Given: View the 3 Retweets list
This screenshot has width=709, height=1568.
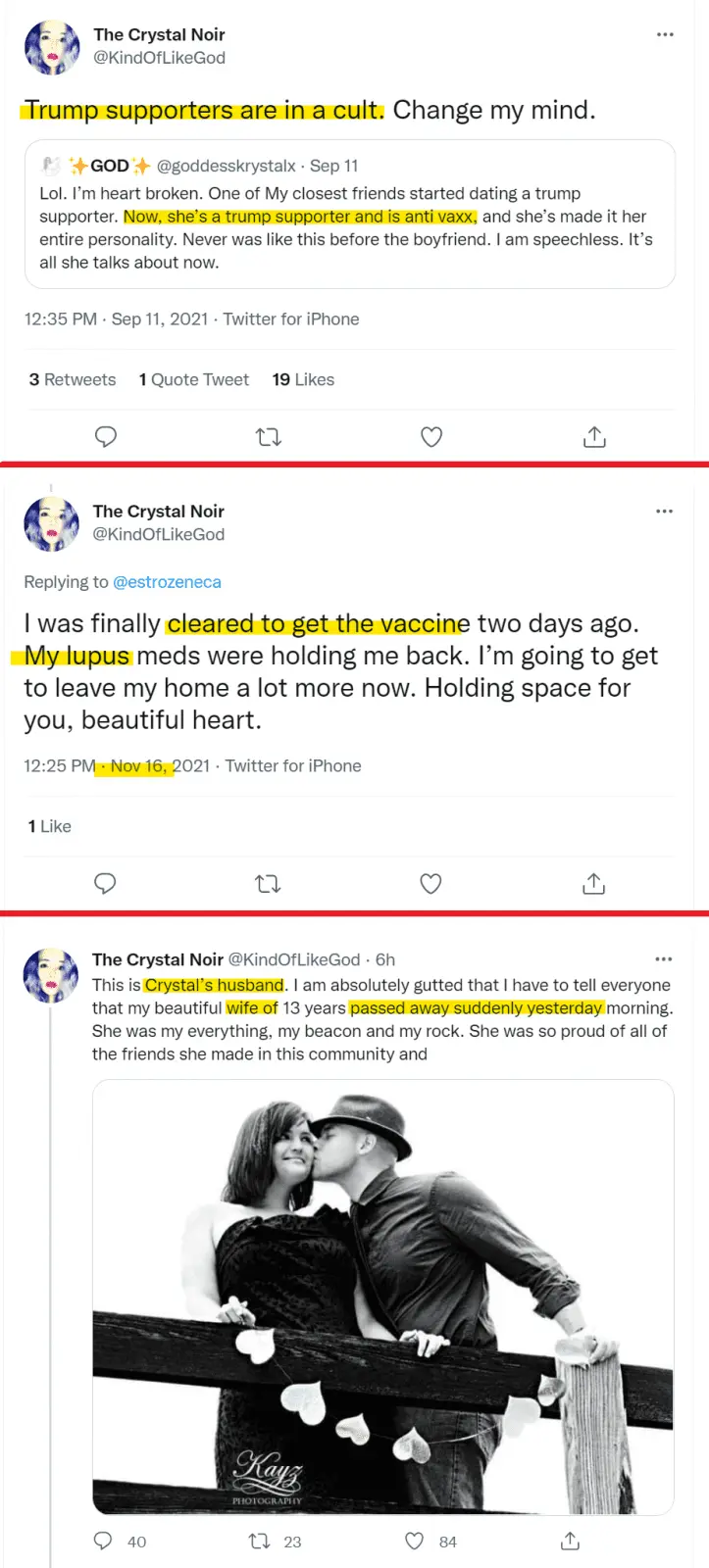Looking at the screenshot, I should click(x=73, y=380).
